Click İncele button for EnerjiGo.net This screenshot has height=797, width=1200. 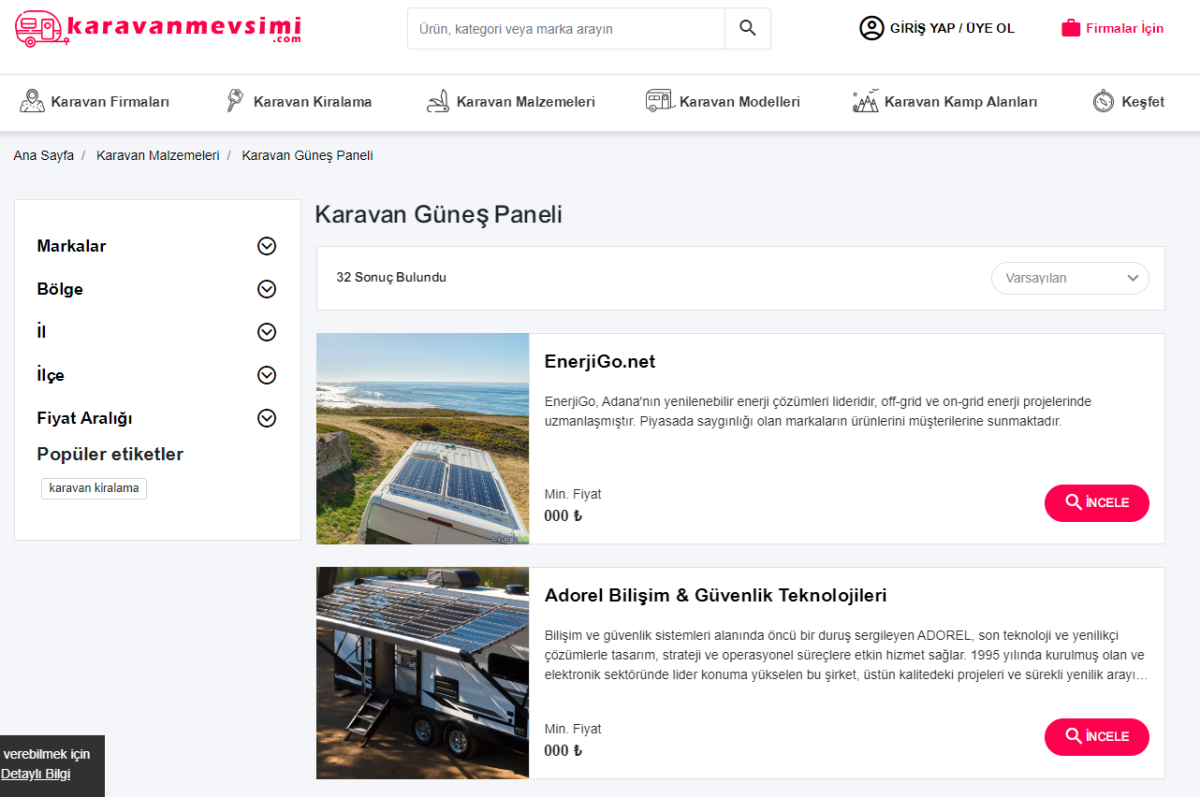1096,503
